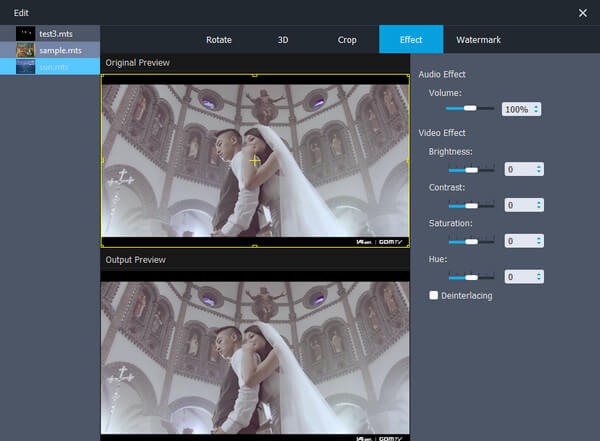This screenshot has width=600, height=441.
Task: Click the right-middle crop handle
Action: pyautogui.click(x=408, y=161)
